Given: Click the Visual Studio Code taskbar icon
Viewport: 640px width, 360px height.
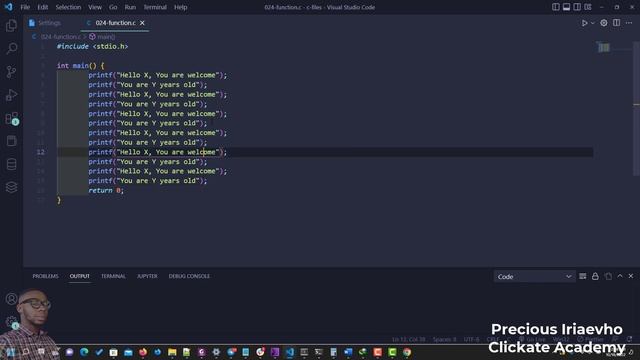Looking at the screenshot, I should click(x=289, y=352).
